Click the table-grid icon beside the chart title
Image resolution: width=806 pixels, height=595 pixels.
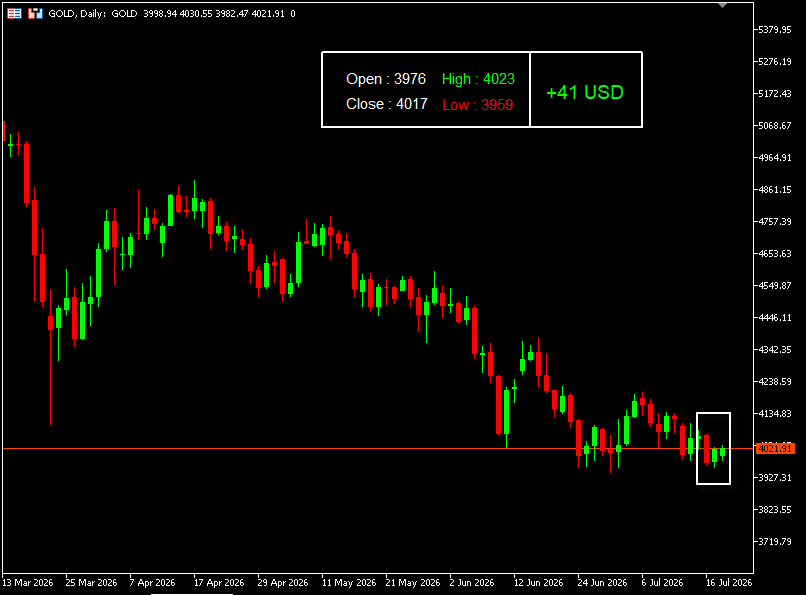point(14,13)
